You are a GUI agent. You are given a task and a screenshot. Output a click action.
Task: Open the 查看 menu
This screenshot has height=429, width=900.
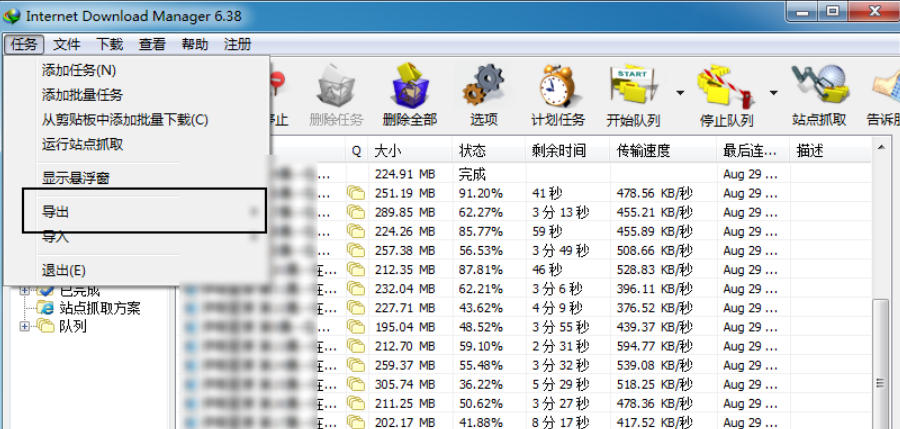coord(152,44)
